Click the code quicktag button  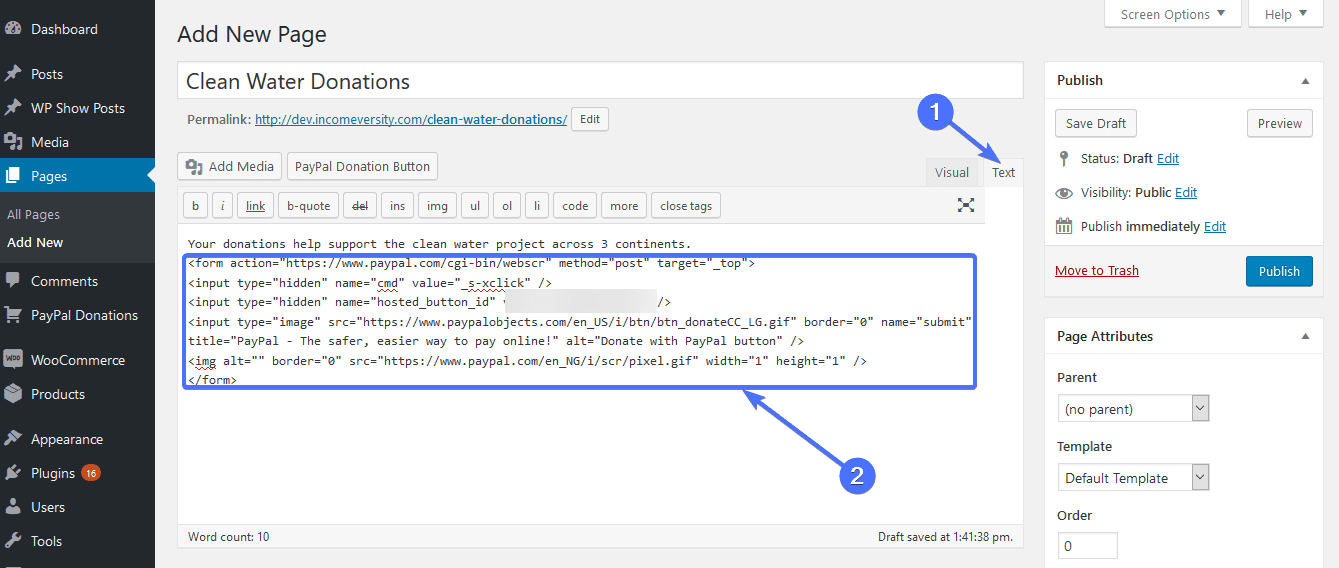point(575,206)
